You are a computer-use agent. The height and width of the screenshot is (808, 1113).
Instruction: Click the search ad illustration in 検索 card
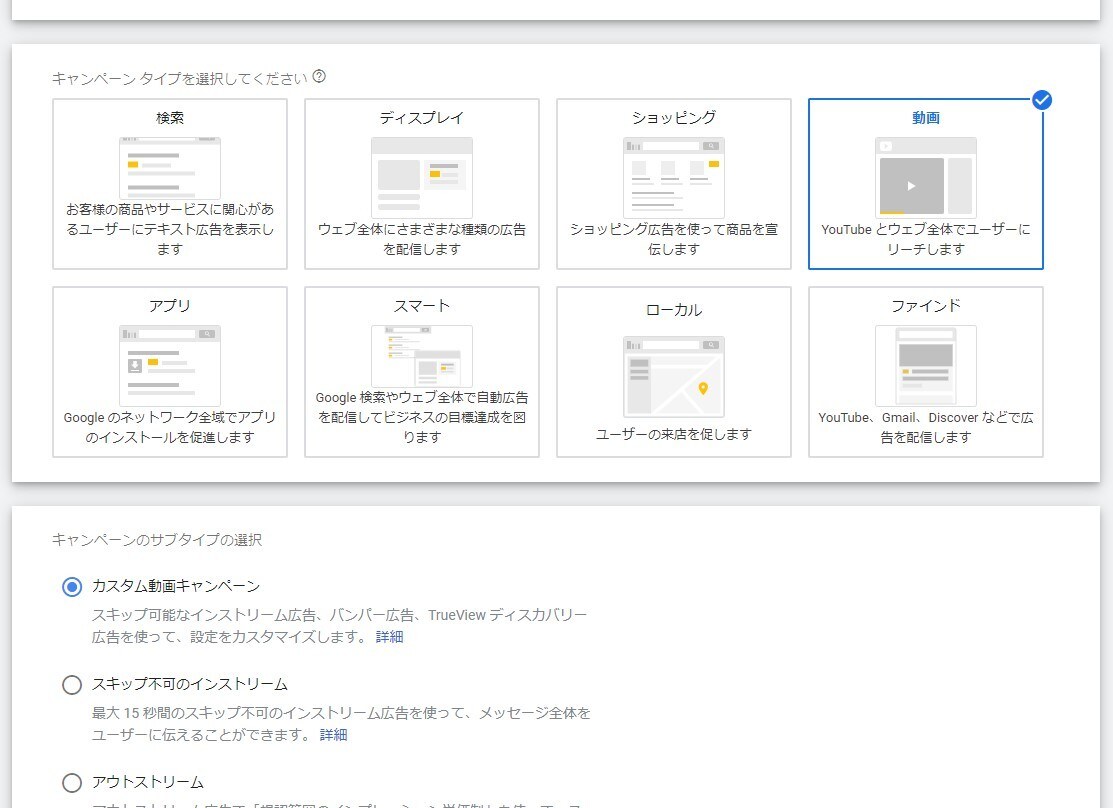(x=170, y=168)
